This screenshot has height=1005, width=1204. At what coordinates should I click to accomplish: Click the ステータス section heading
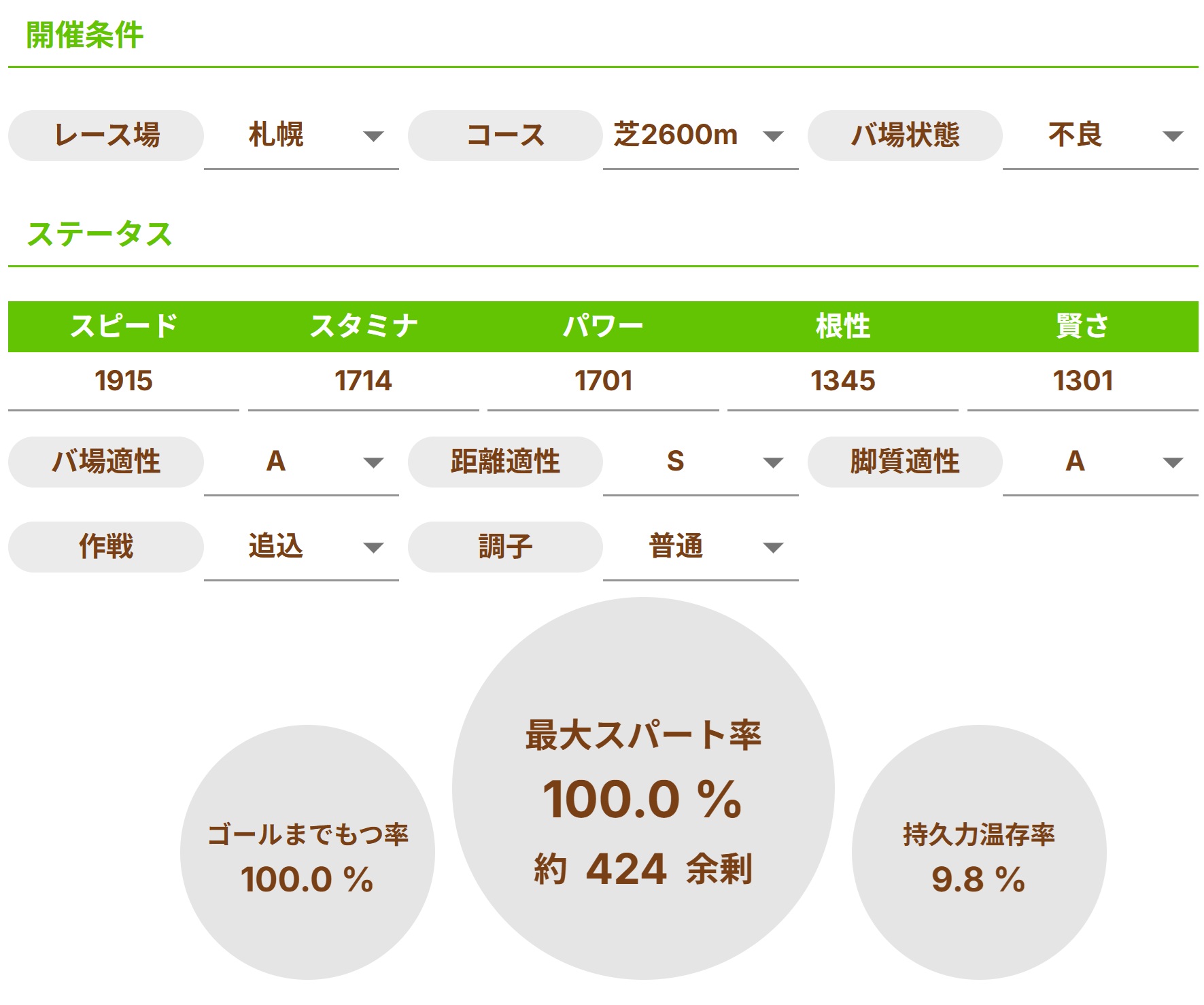[x=99, y=235]
